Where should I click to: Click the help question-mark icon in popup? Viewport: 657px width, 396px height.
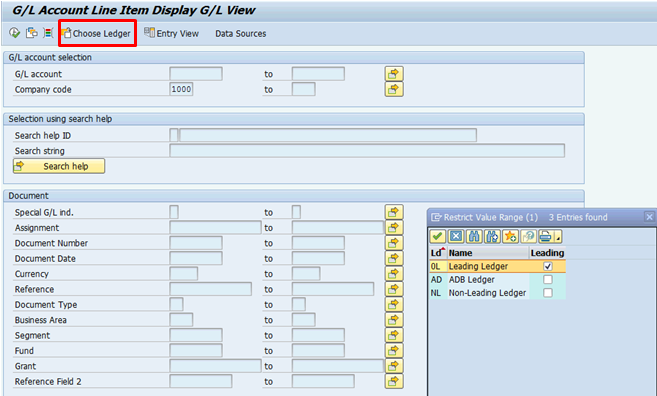point(529,236)
